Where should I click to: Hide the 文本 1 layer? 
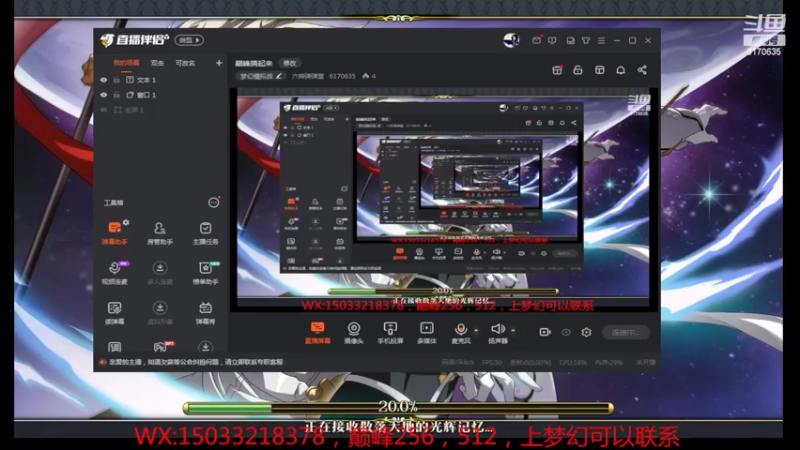(x=104, y=80)
